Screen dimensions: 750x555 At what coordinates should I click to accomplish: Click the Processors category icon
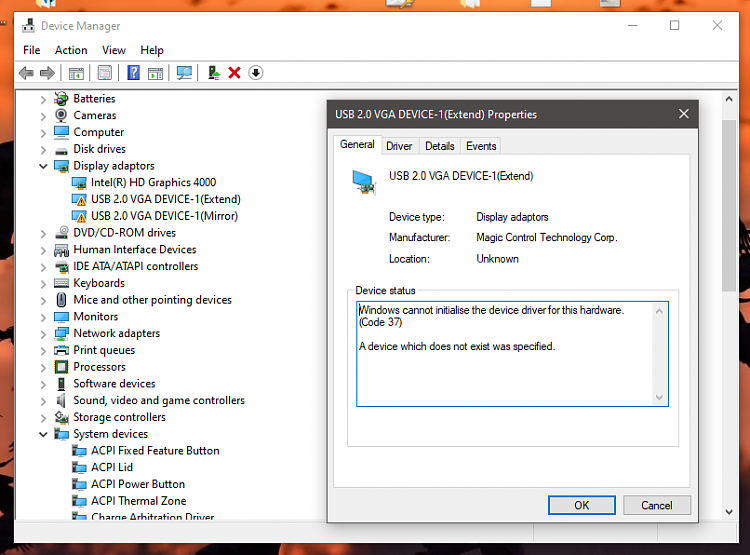point(61,367)
